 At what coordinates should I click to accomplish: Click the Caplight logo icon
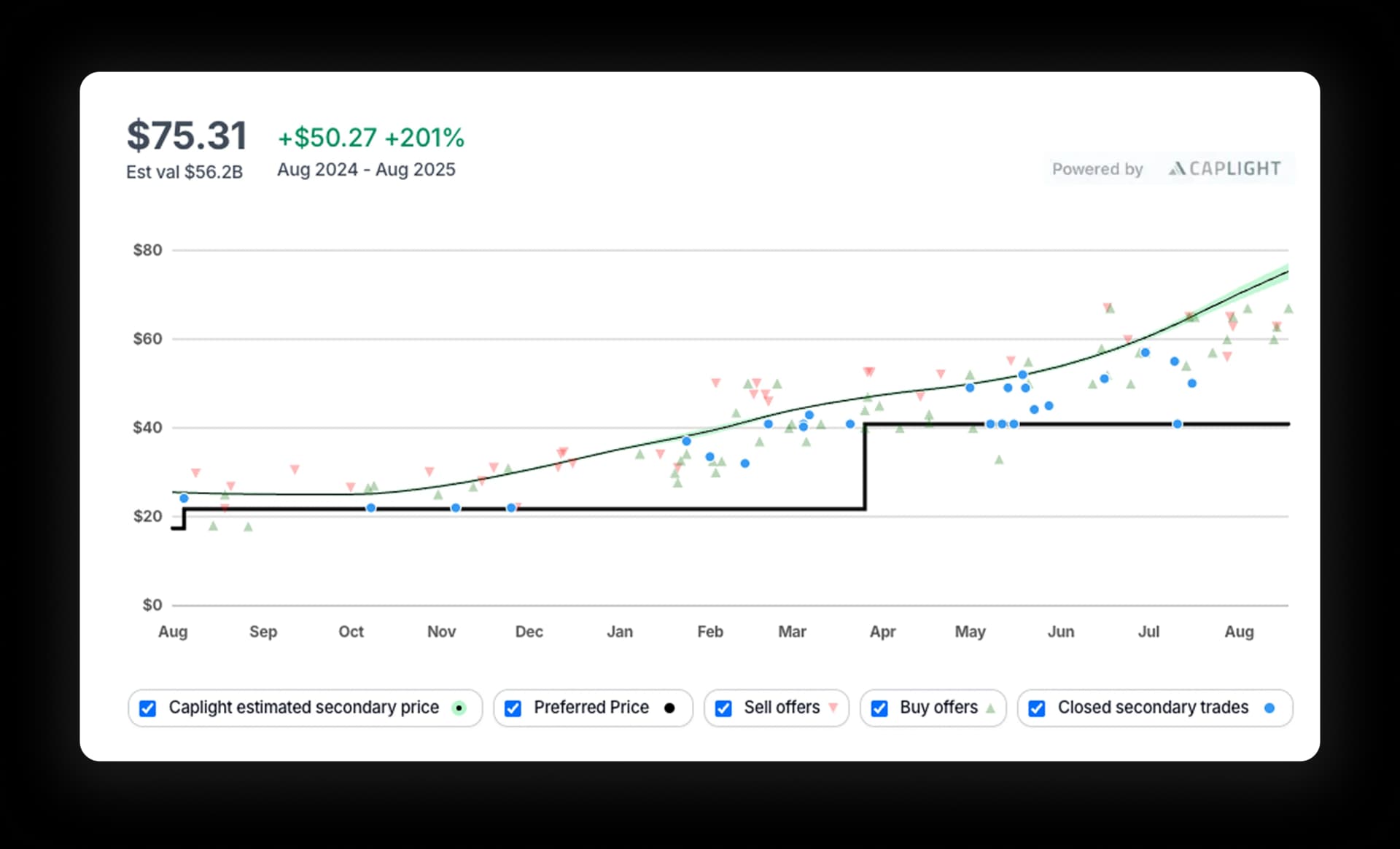1176,169
